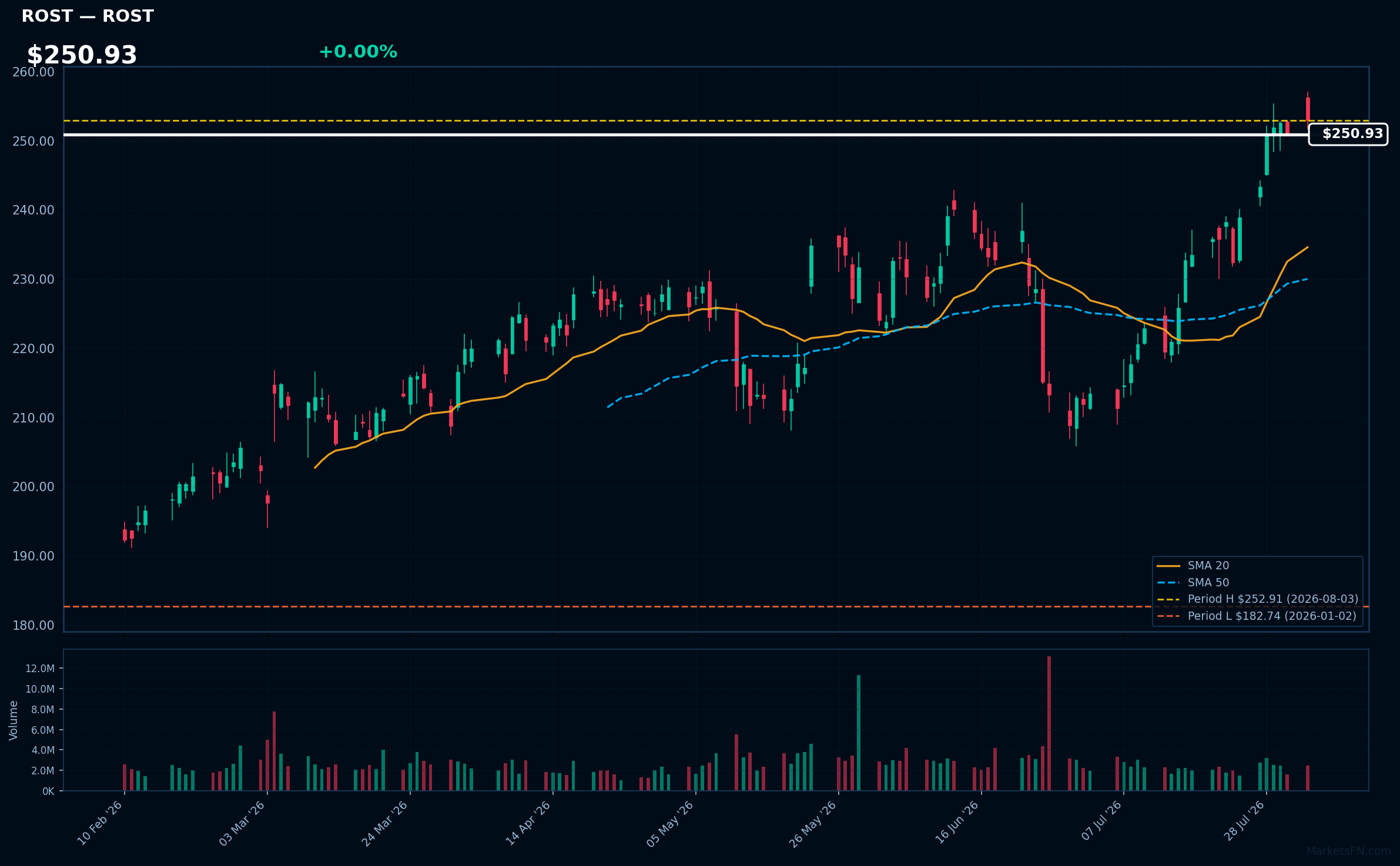
Task: Click the 260.00 price axis label
Action: coord(34,72)
